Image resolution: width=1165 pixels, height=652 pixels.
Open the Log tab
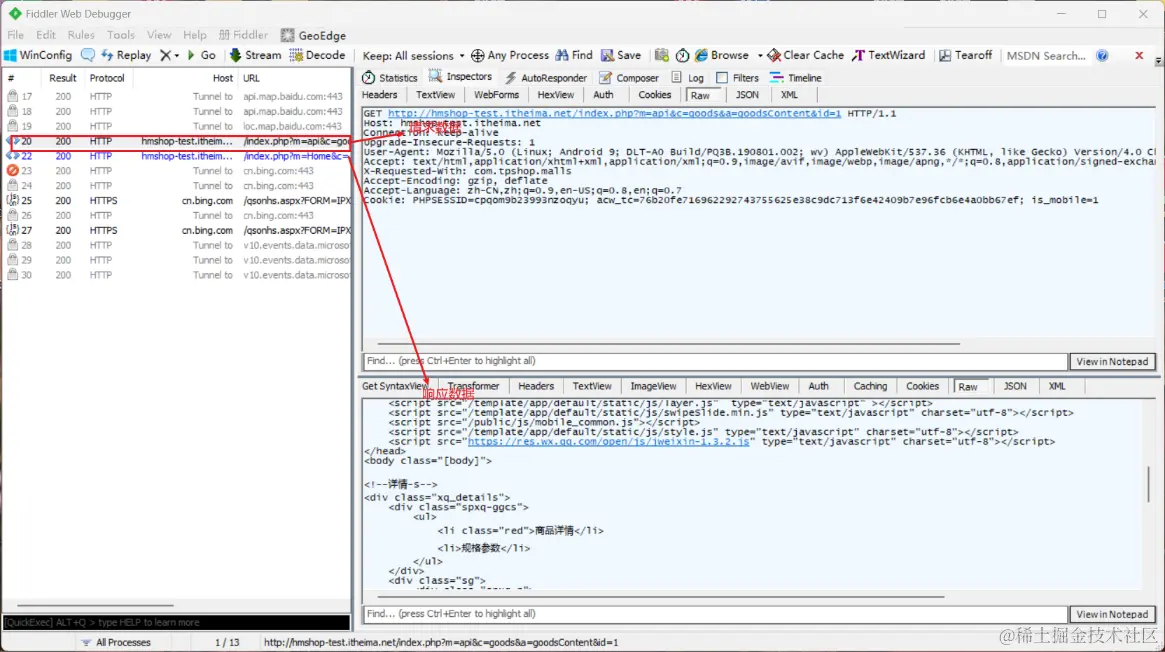pyautogui.click(x=687, y=77)
